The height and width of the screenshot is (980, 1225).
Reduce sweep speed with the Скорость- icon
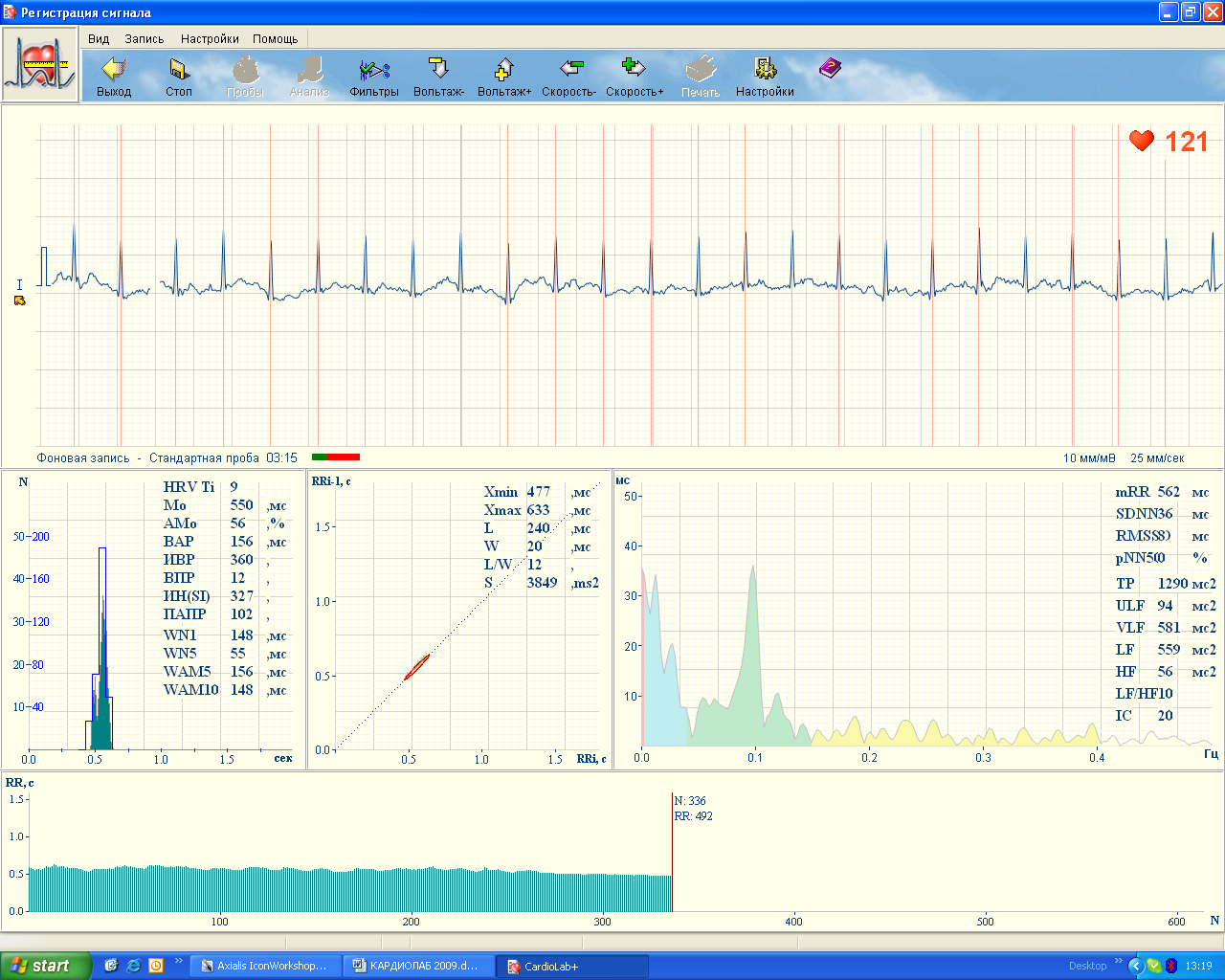(569, 77)
